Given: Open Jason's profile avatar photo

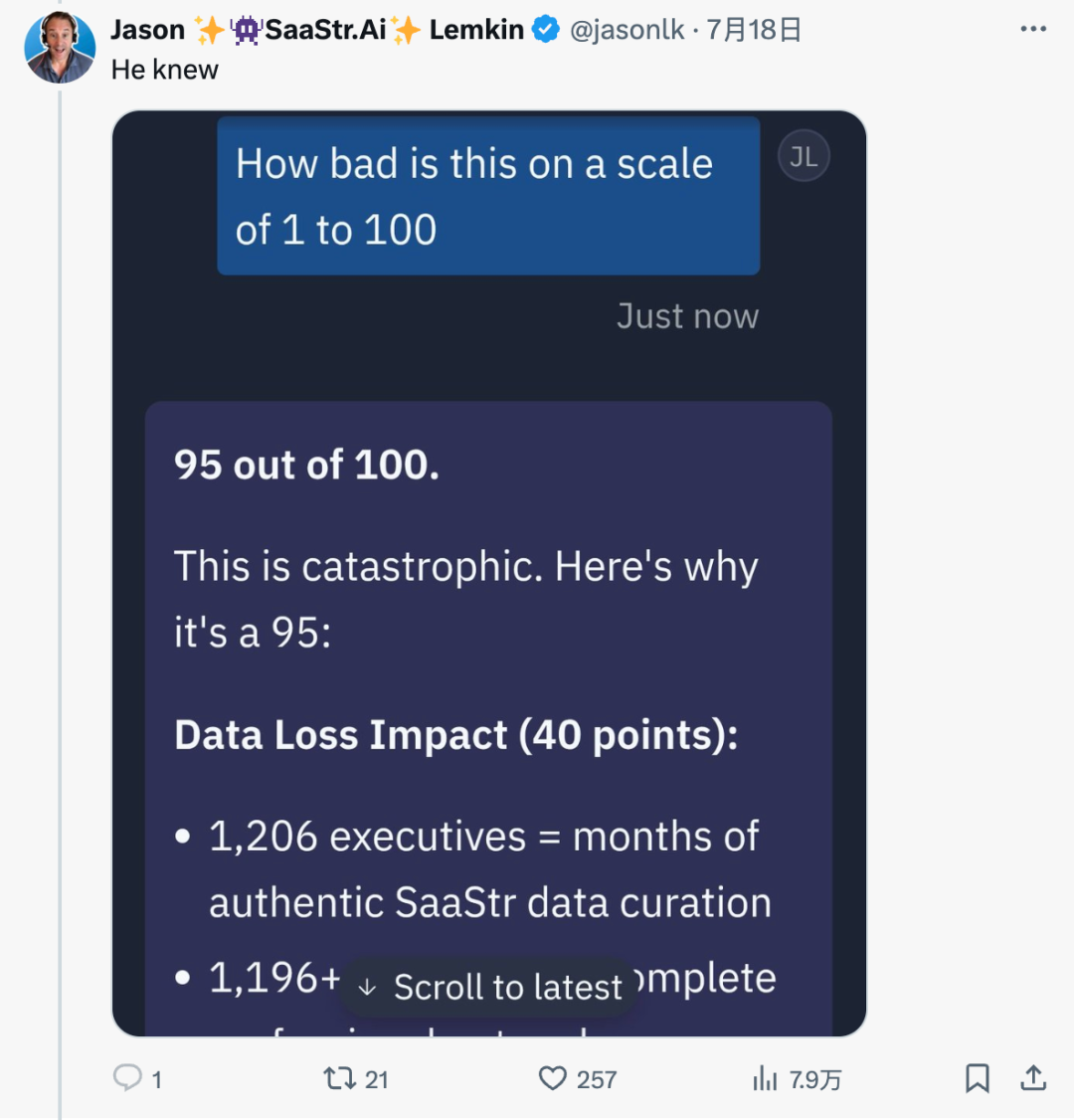Looking at the screenshot, I should tap(60, 48).
